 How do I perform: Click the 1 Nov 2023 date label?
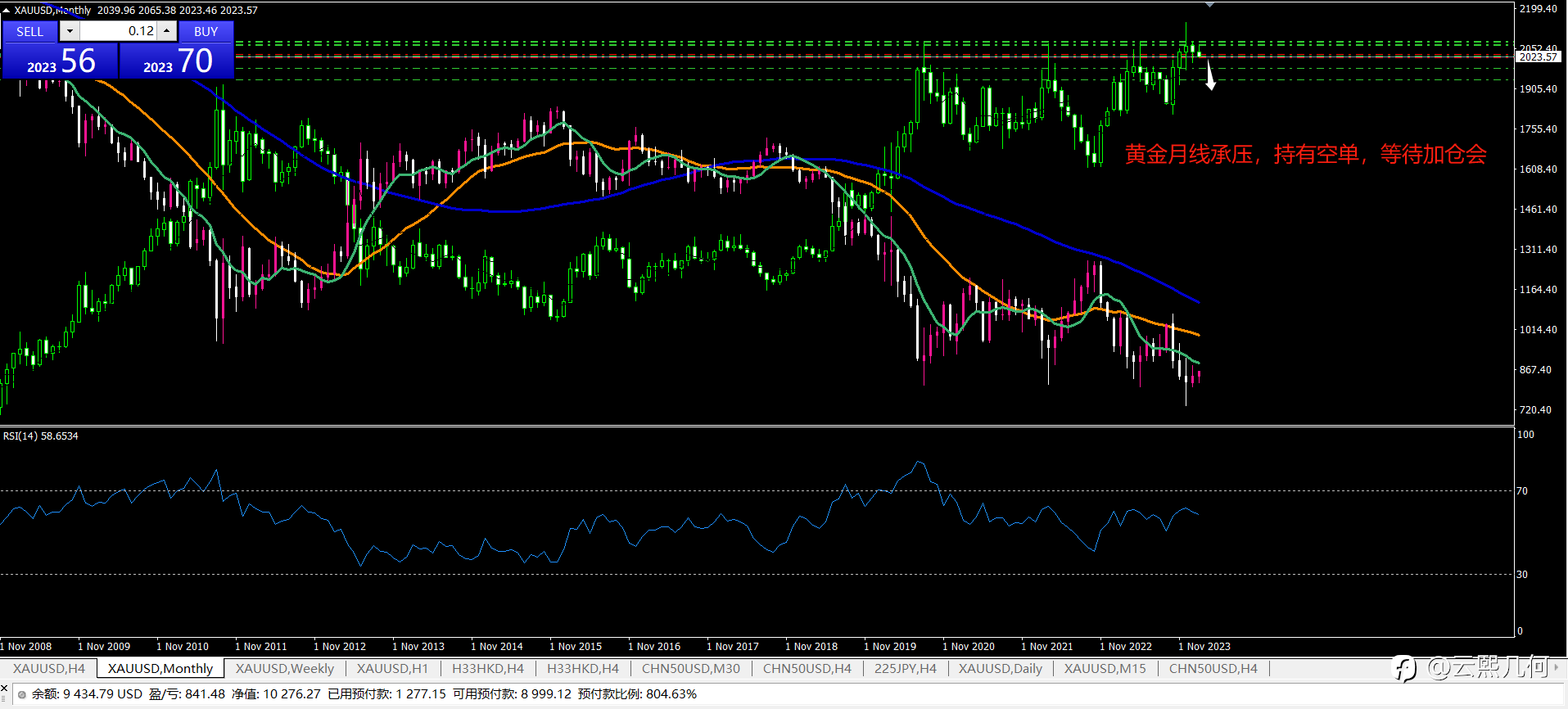pyautogui.click(x=1204, y=646)
